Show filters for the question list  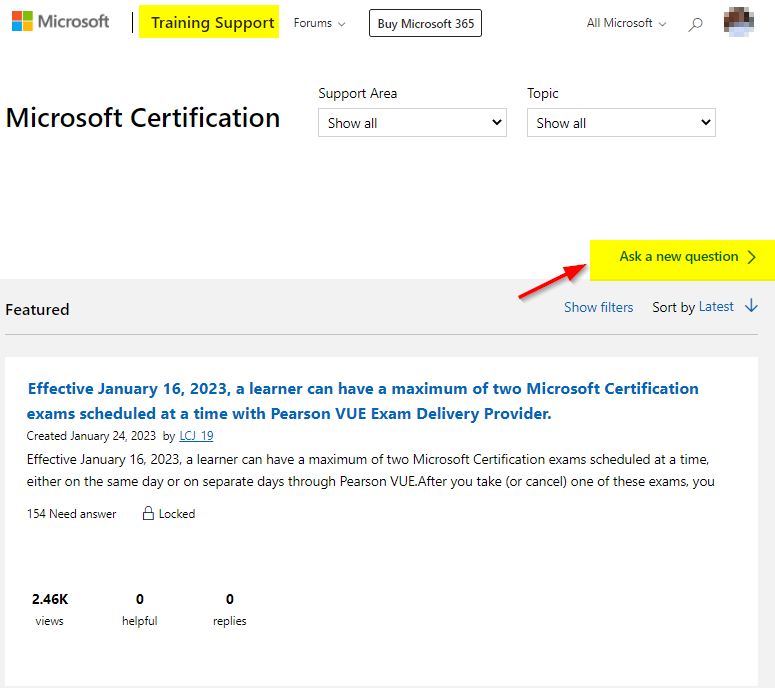(598, 307)
